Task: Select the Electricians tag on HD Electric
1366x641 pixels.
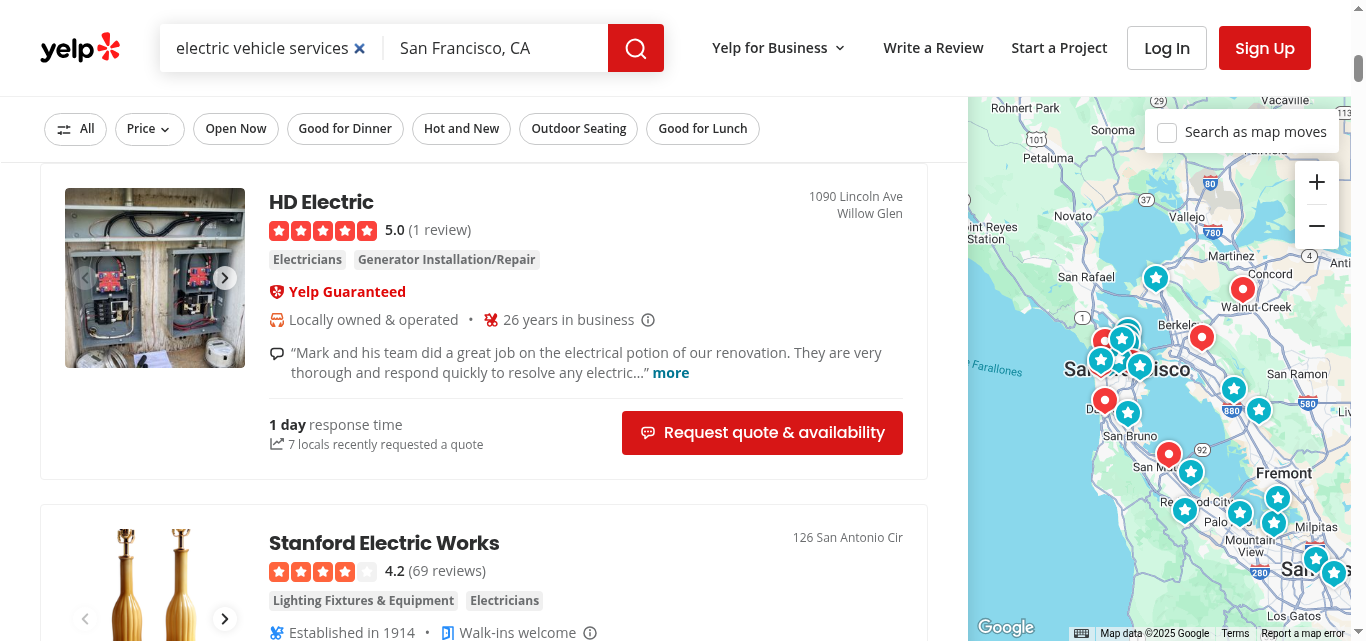Action: (308, 260)
